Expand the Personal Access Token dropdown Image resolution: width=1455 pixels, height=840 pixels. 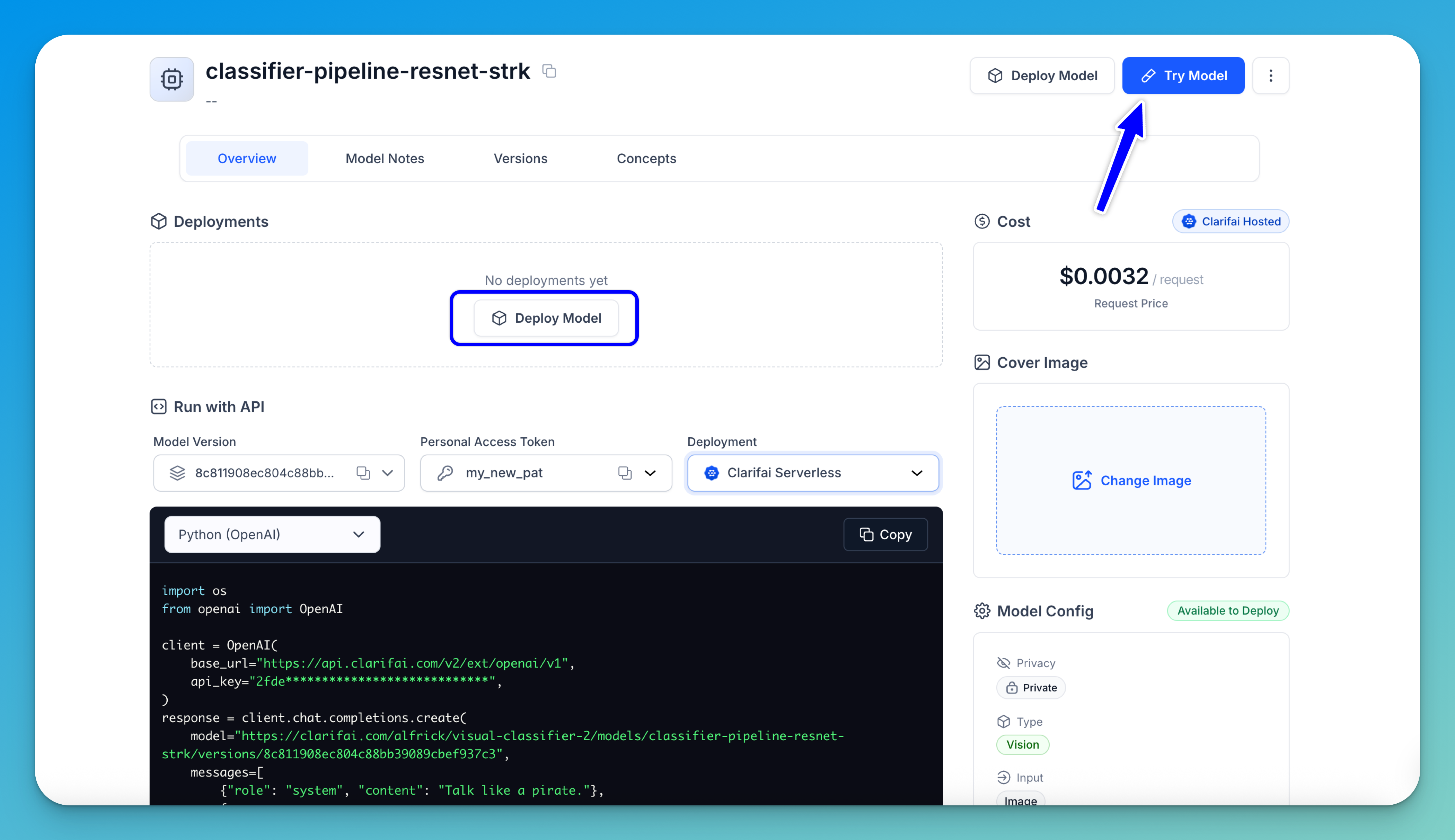(x=651, y=473)
